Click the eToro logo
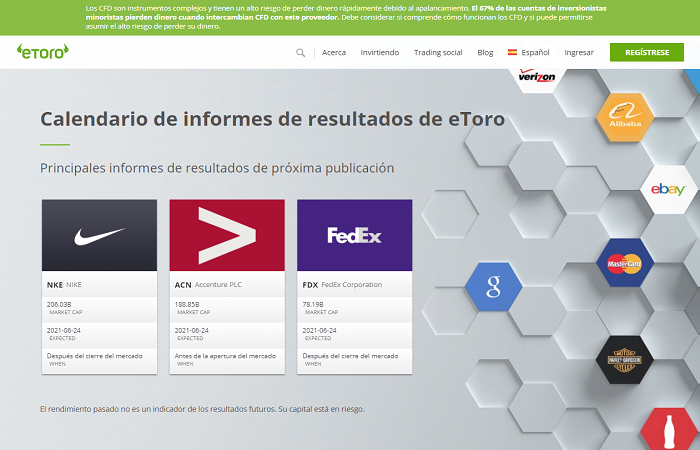The height and width of the screenshot is (450, 700). click(x=43, y=51)
